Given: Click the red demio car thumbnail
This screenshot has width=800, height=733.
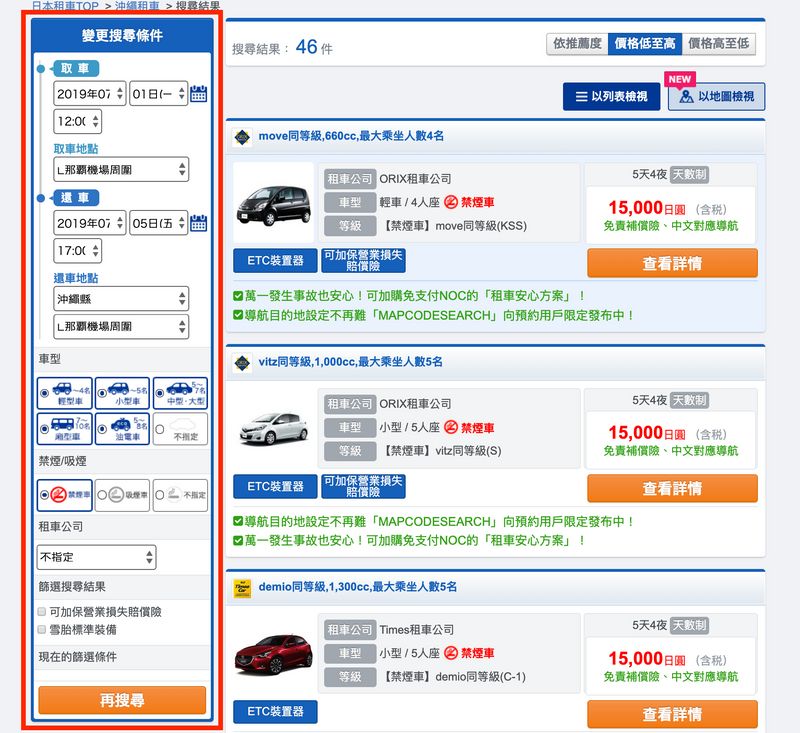Looking at the screenshot, I should (x=273, y=653).
